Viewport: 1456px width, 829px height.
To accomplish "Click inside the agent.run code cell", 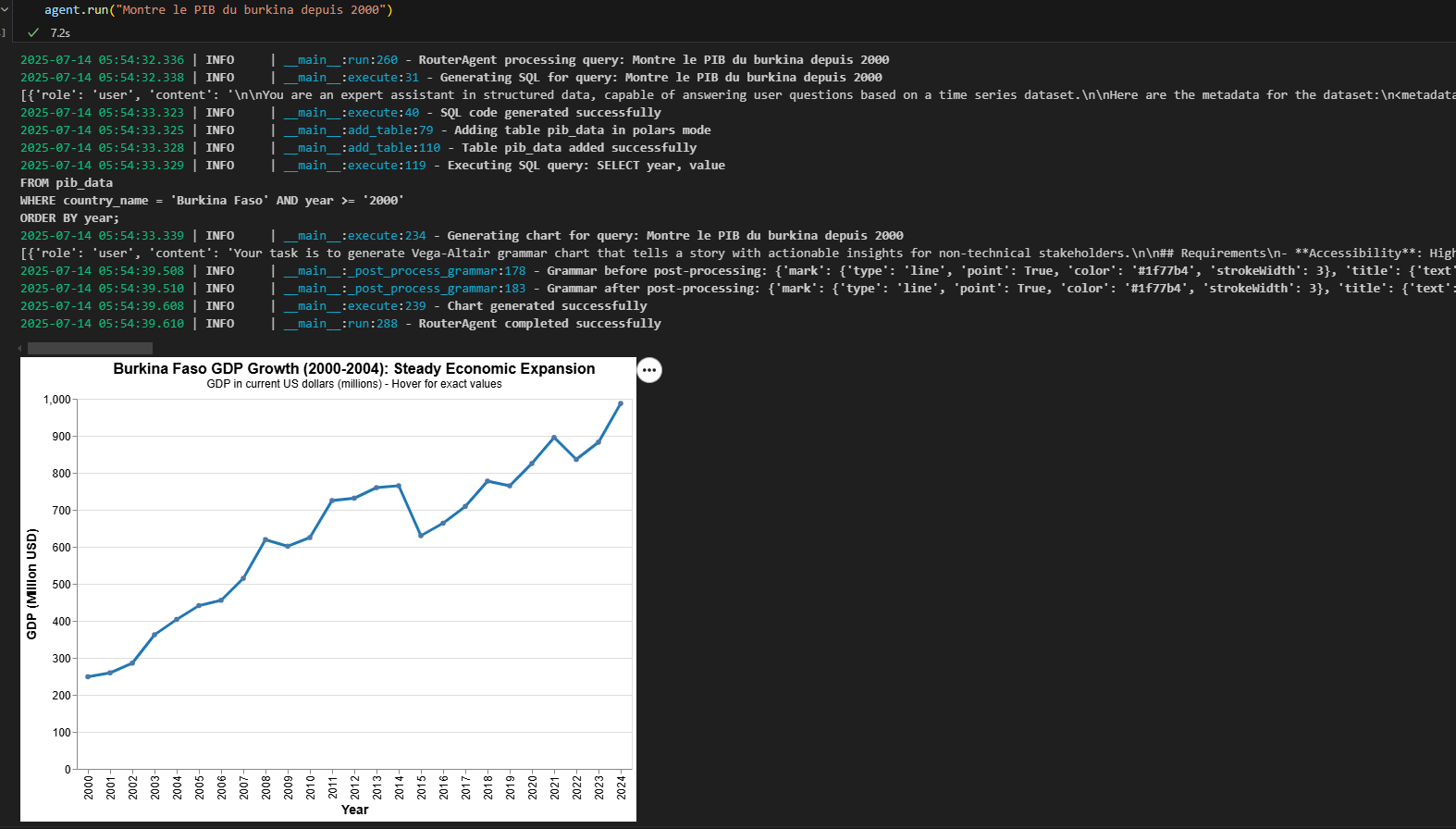I will (218, 10).
